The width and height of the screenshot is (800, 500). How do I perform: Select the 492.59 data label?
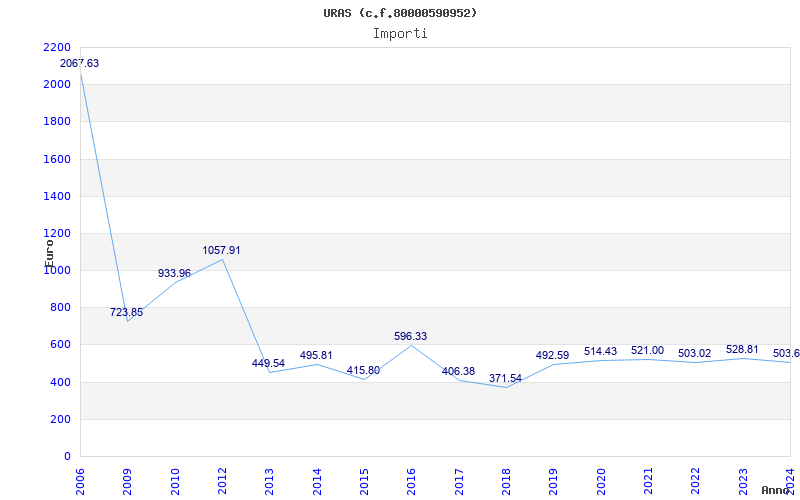click(553, 355)
